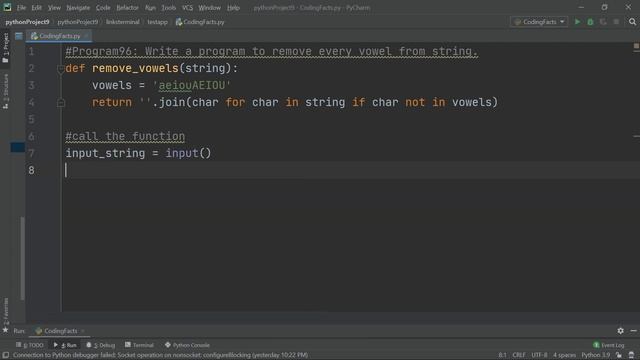
Task: Close the CodingFacts run tab
Action: pos(83,331)
